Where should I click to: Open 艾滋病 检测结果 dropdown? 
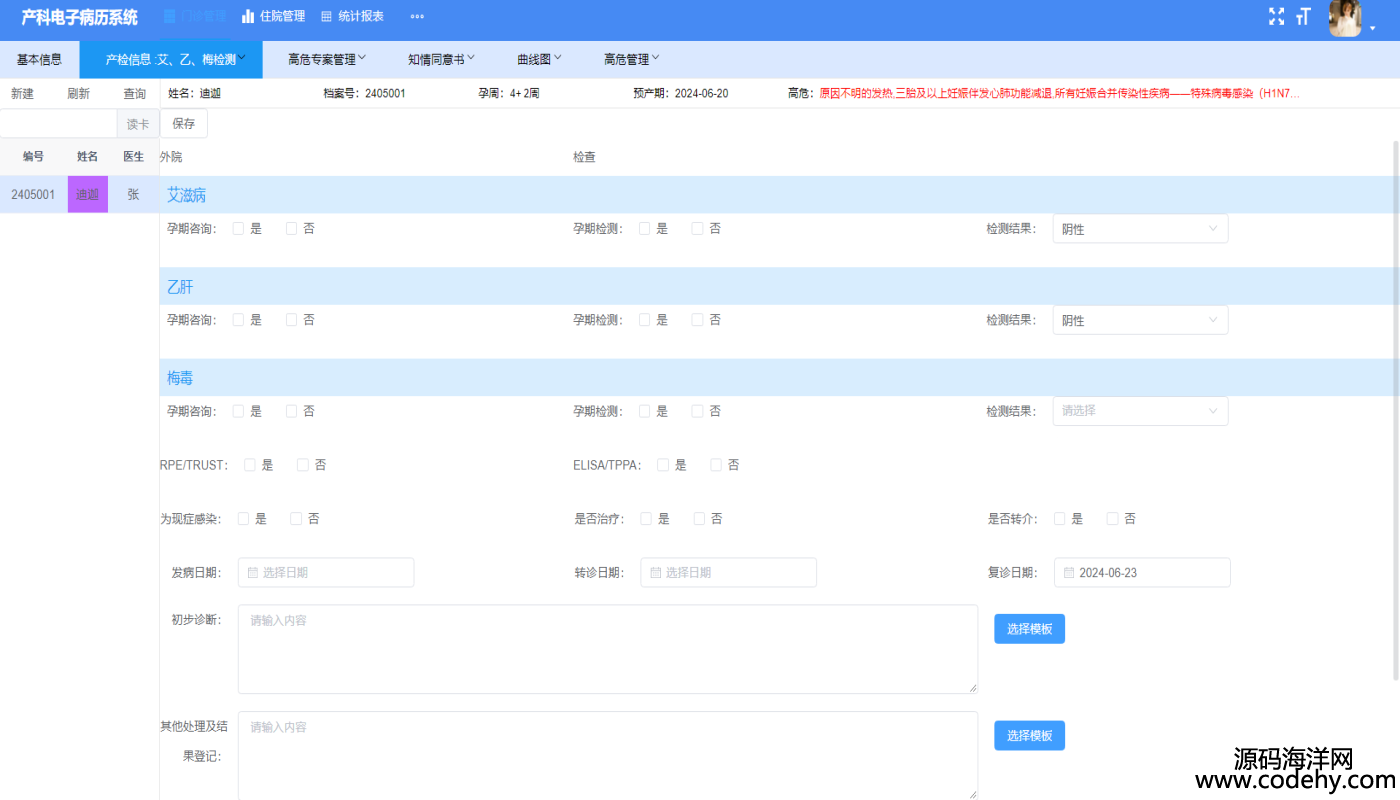[x=1140, y=229]
